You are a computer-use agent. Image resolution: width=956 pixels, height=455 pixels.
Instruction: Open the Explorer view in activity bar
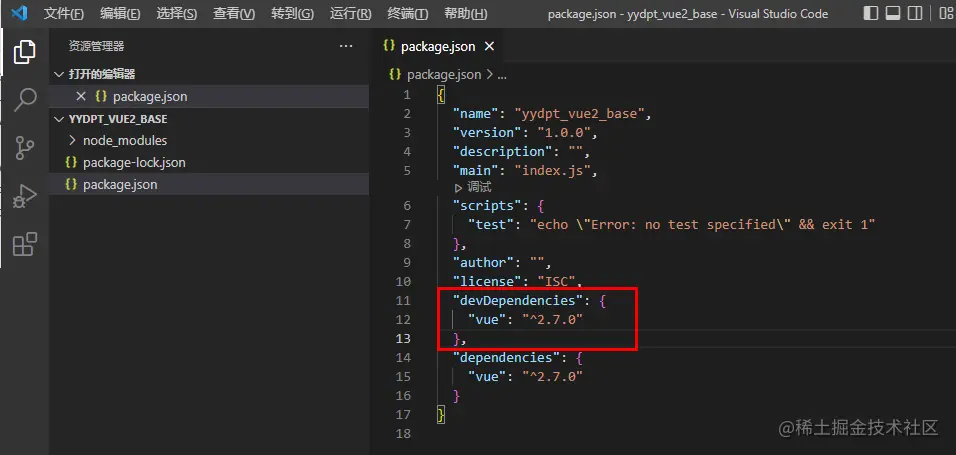(x=24, y=51)
